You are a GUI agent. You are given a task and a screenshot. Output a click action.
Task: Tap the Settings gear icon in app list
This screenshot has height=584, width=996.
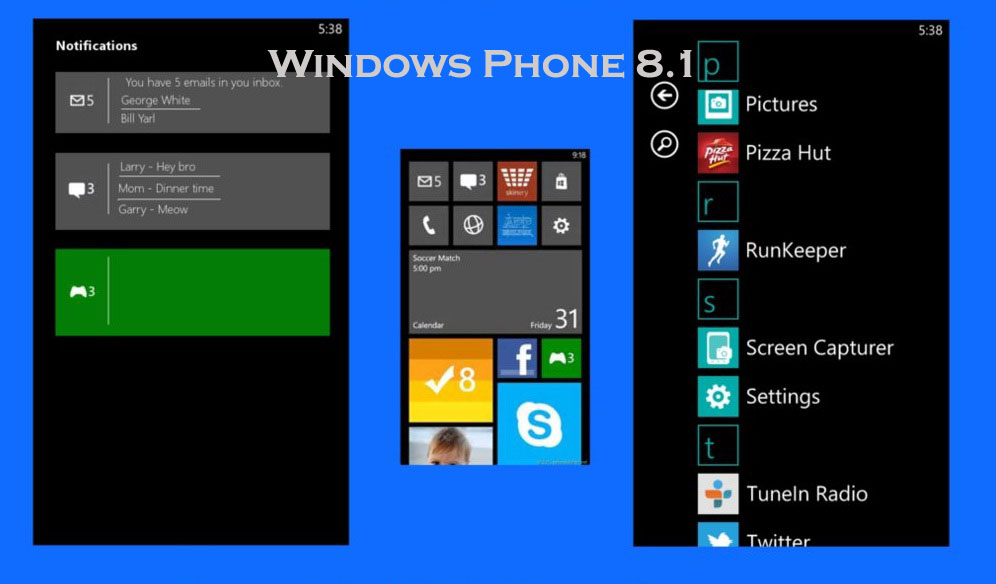coord(718,397)
